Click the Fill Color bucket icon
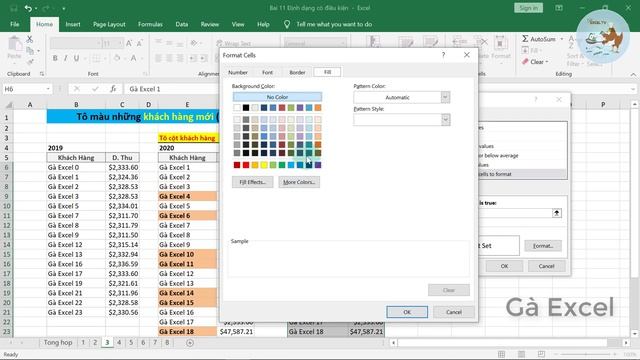The width and height of the screenshot is (640, 360). [x=117, y=58]
